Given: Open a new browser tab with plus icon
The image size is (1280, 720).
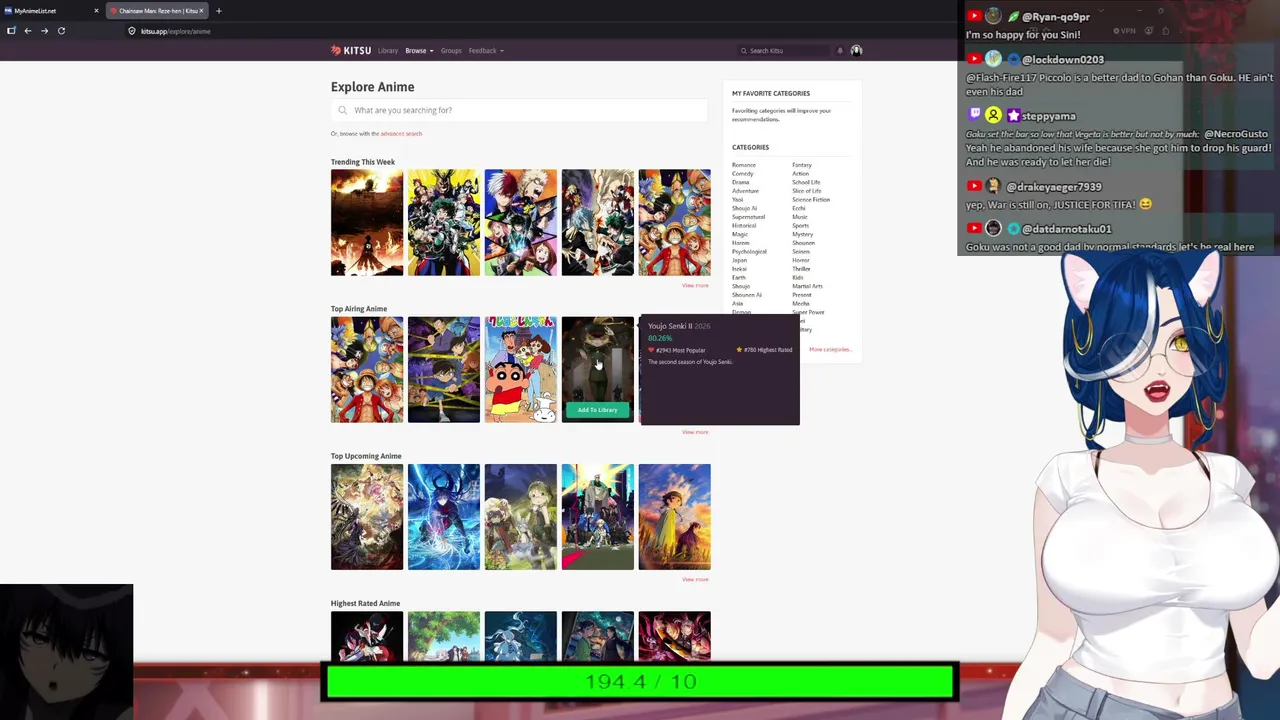Looking at the screenshot, I should coord(219,11).
